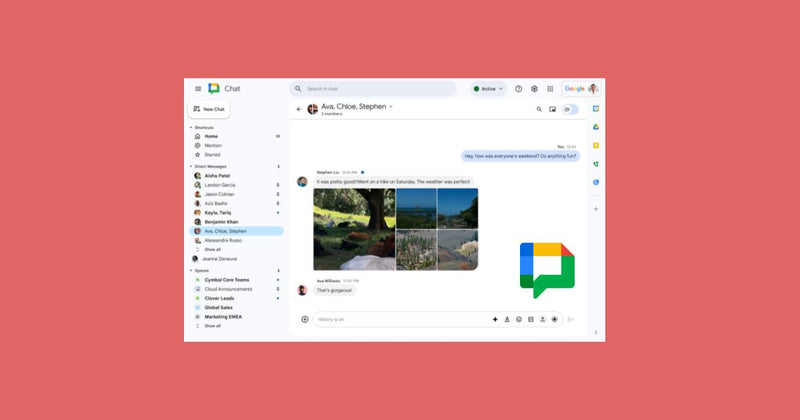The image size is (800, 420).
Task: Open Keep in the side panel
Action: [596, 145]
